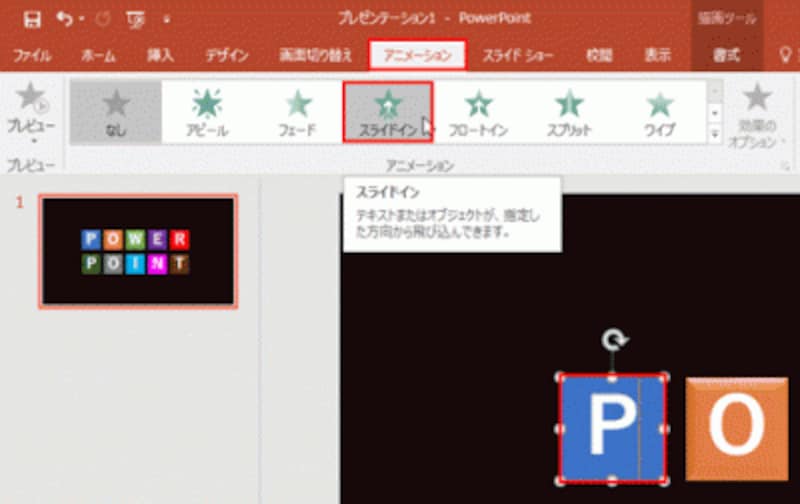Viewport: 800px width, 504px height.
Task: Select the blue P shape on the slide
Action: (x=612, y=429)
